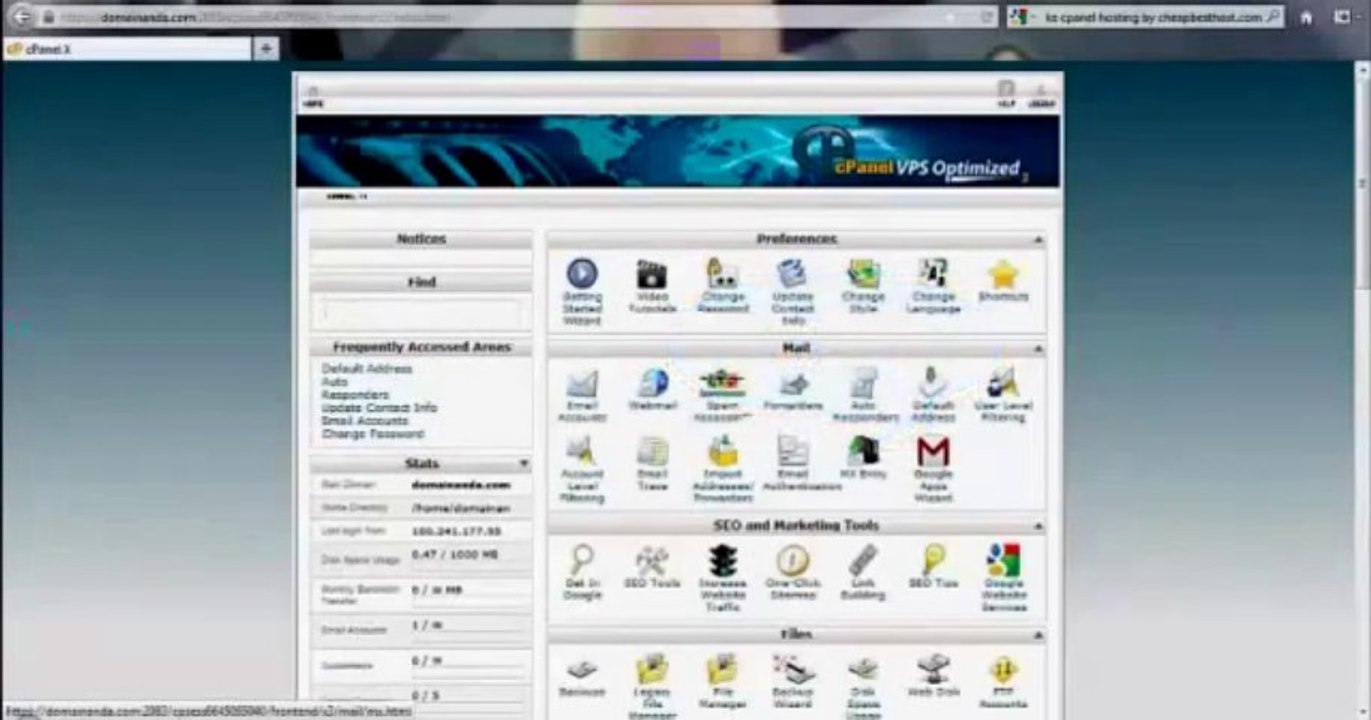
Task: Open the Forwarders icon
Action: pyautogui.click(x=792, y=383)
